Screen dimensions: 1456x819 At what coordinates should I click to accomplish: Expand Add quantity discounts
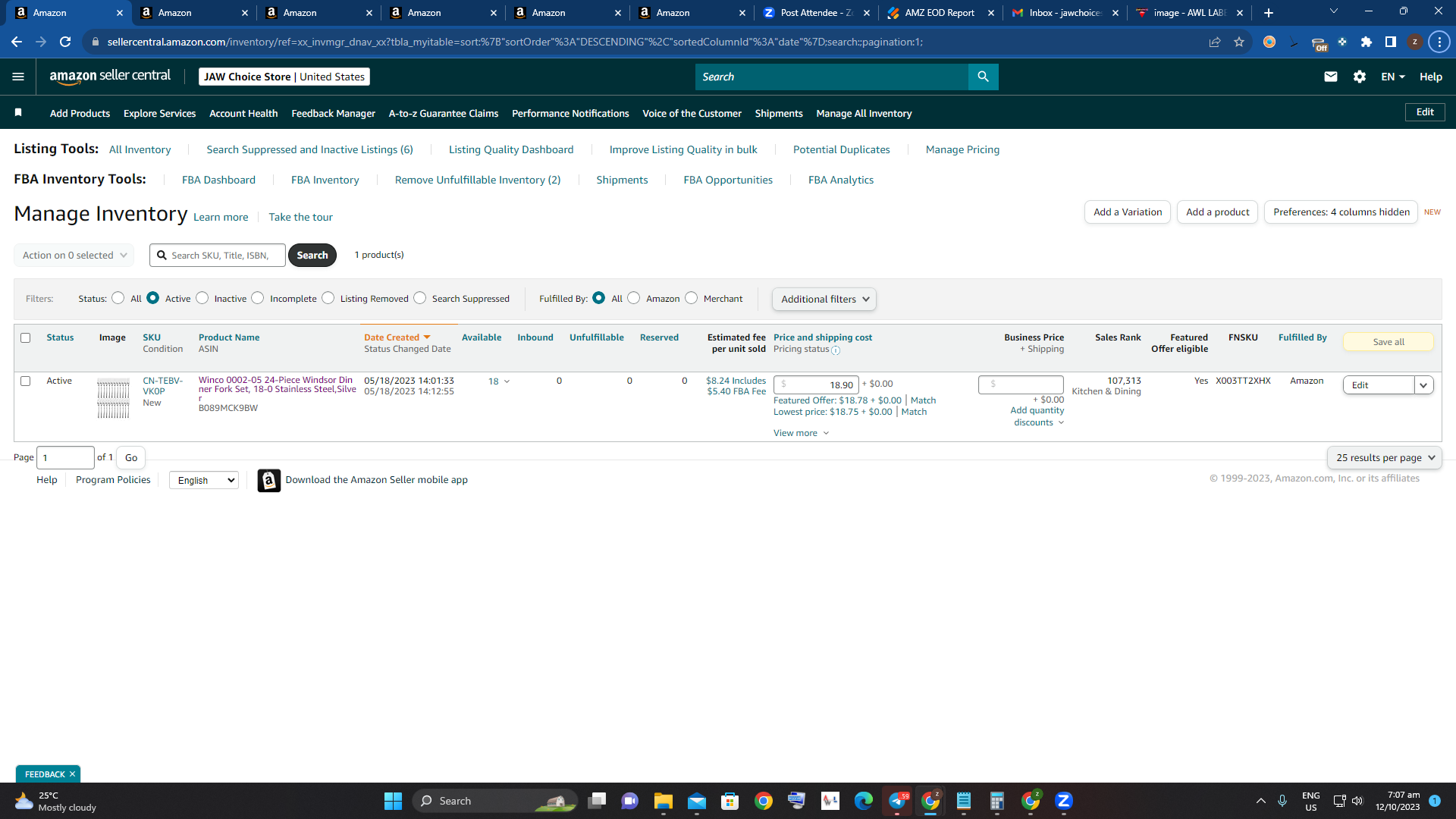1037,416
